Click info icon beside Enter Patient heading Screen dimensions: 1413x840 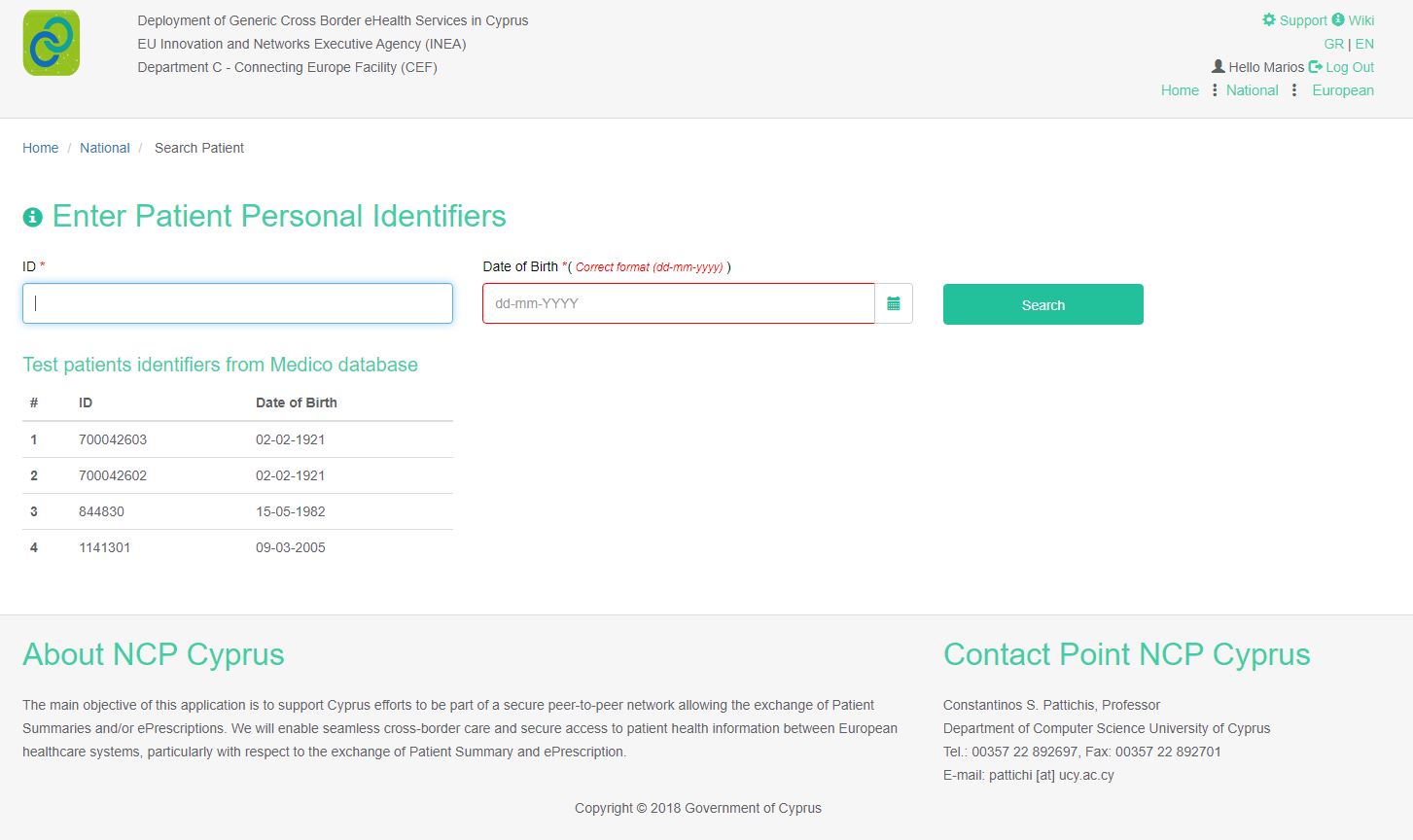tap(33, 217)
